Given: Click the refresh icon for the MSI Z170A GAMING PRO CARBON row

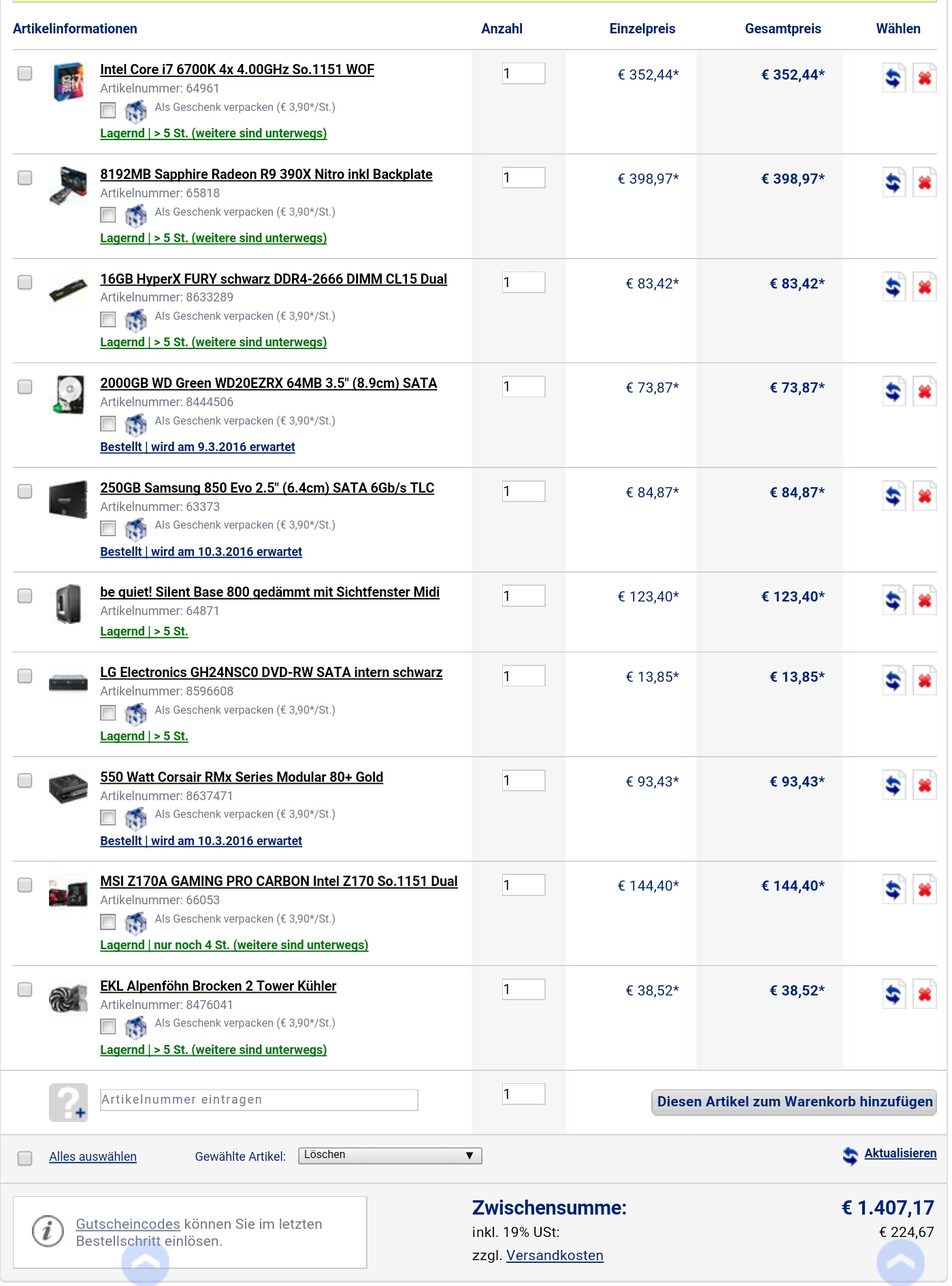Looking at the screenshot, I should 893,889.
